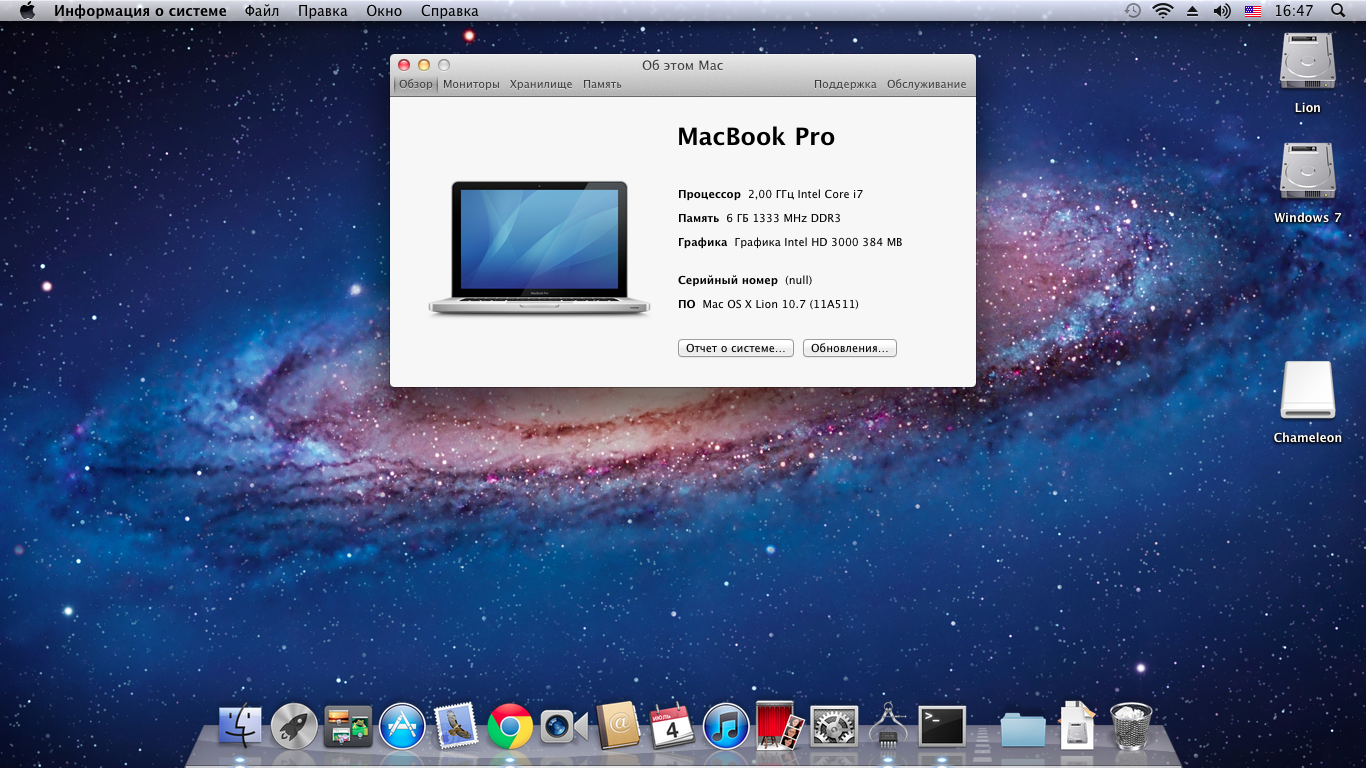The image size is (1366, 768).
Task: Switch to the Память tab
Action: coord(602,84)
